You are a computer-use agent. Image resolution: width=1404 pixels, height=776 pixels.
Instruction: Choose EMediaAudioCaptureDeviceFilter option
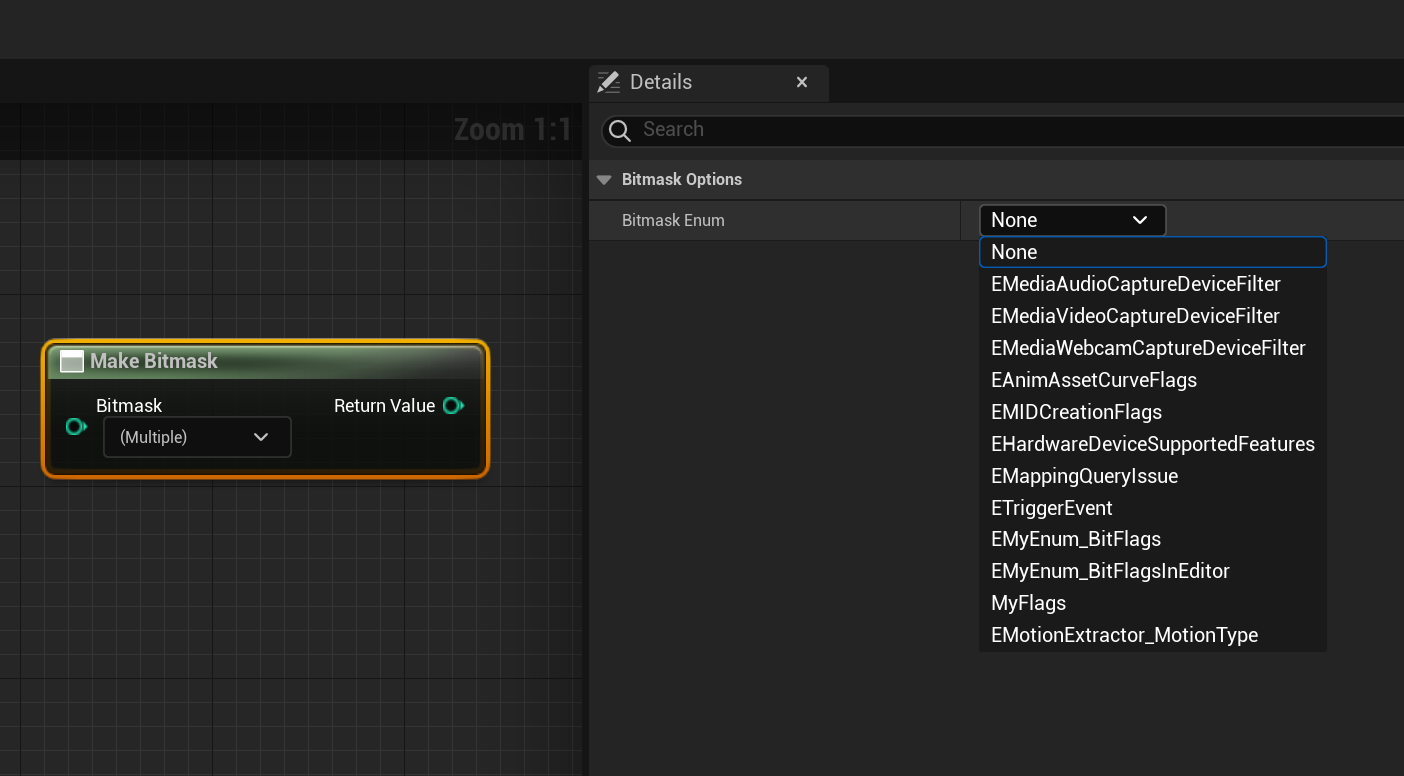pyautogui.click(x=1135, y=284)
